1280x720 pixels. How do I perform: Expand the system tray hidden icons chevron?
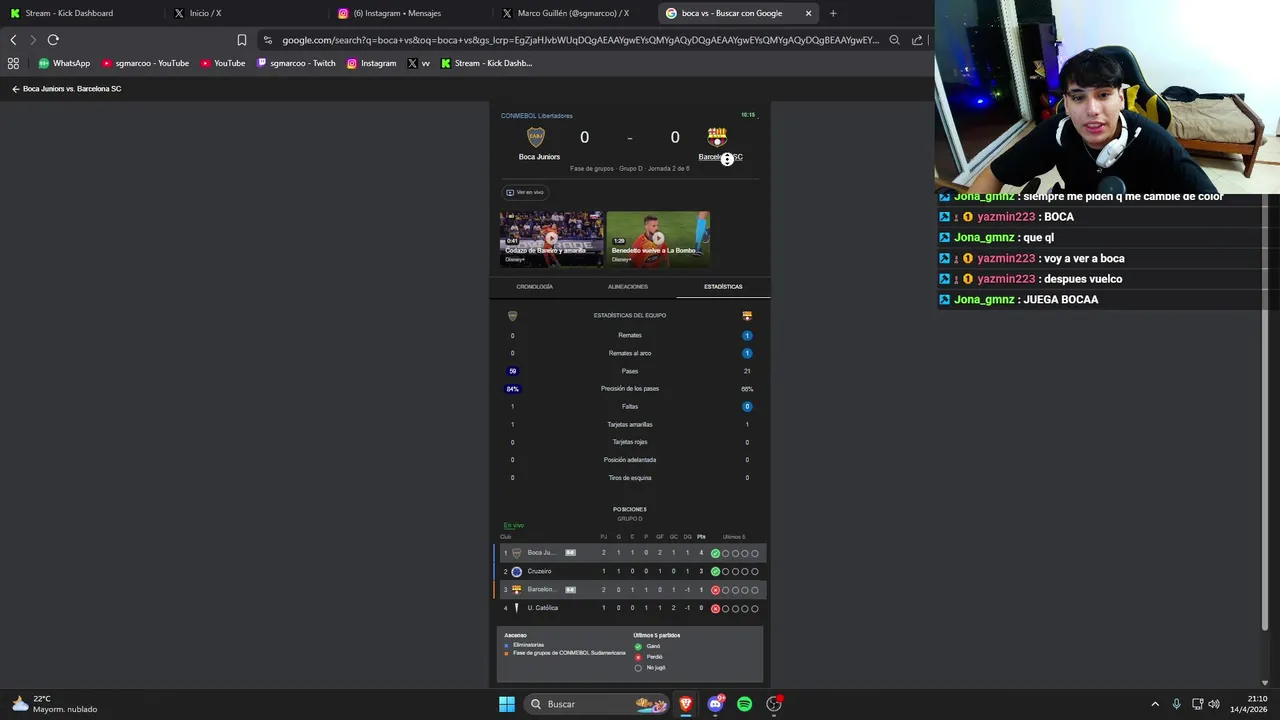click(1155, 704)
